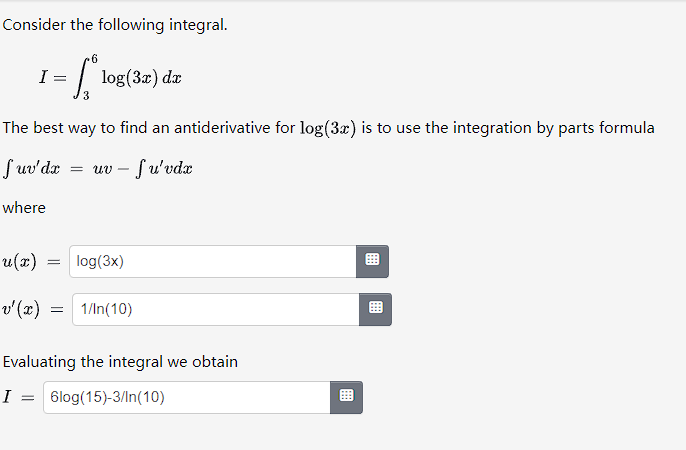Click the right side uv − ∫u′vdx of formula
686x450 pixels.
(143, 168)
